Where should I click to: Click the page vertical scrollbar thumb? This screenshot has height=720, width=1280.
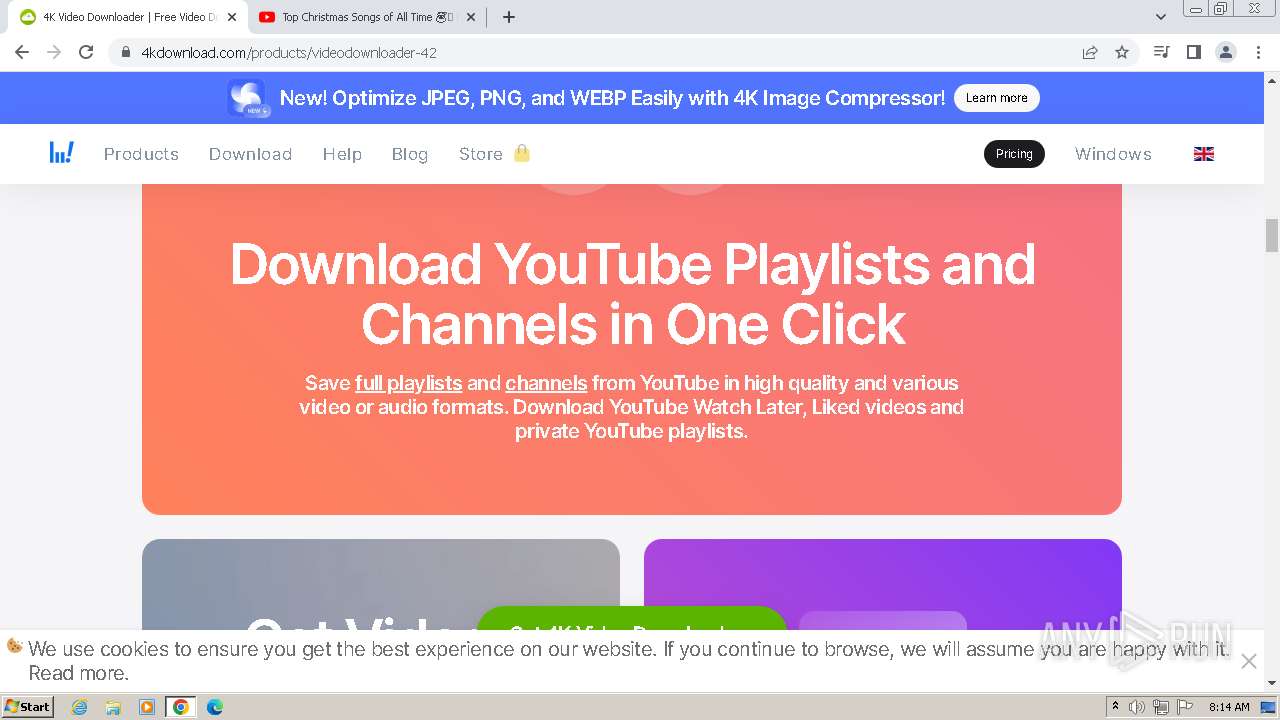1272,236
